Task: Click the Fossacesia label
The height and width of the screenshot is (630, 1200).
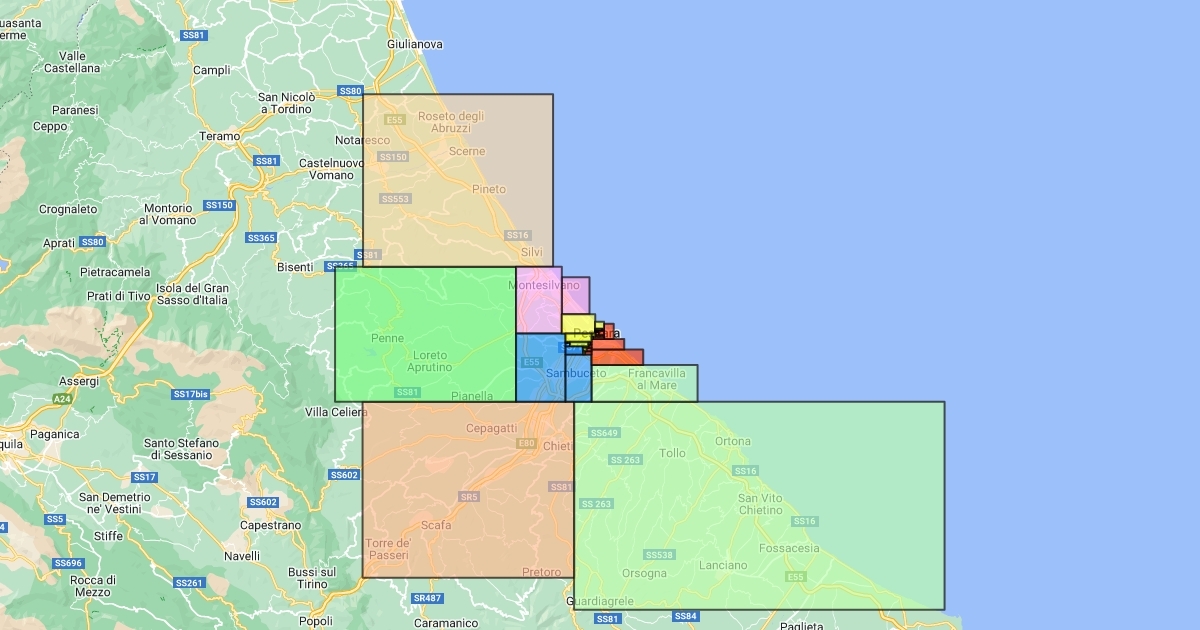Action: (x=789, y=548)
